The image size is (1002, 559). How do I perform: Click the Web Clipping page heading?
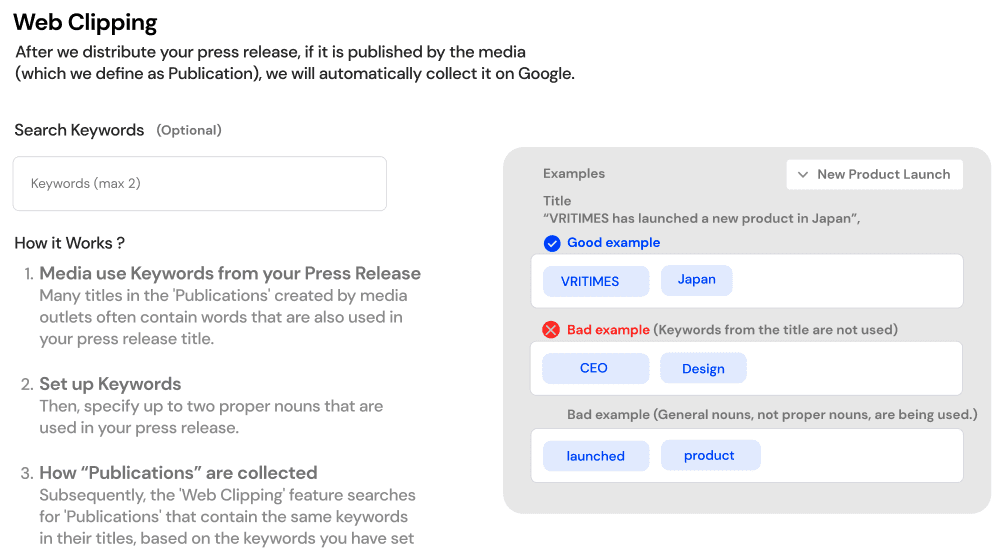coord(85,21)
